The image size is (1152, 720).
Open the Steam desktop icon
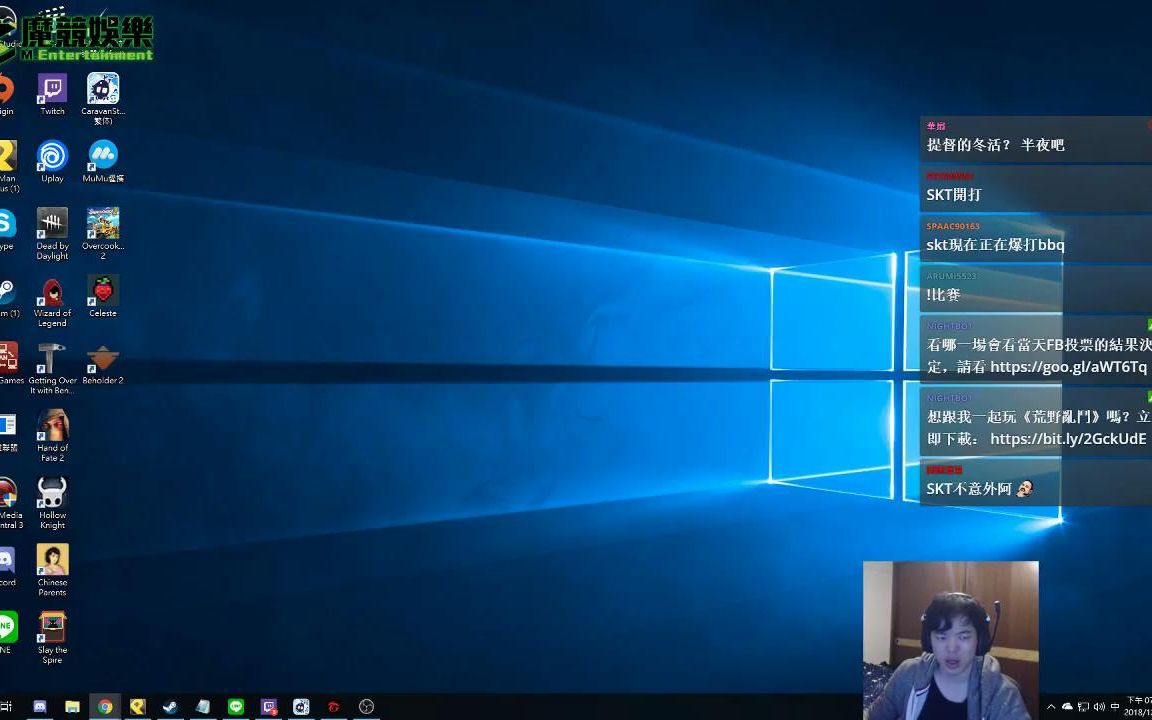coord(7,296)
